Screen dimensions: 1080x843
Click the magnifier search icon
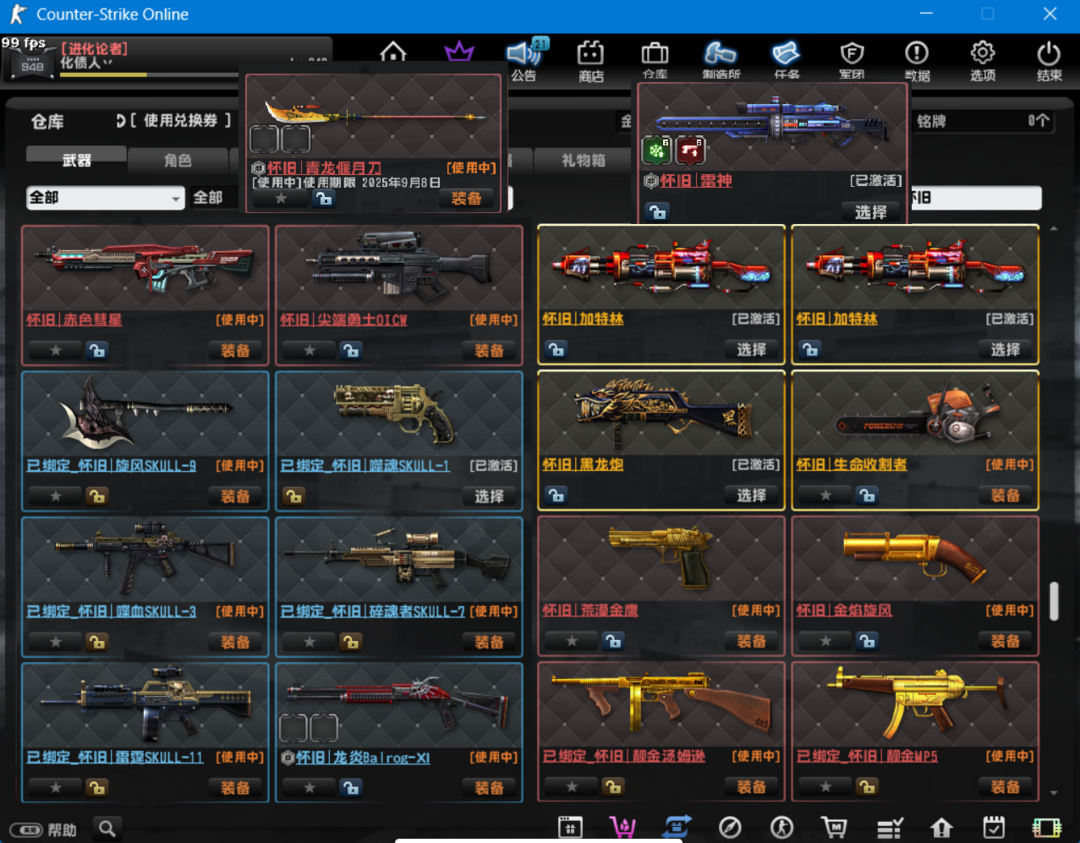[107, 828]
